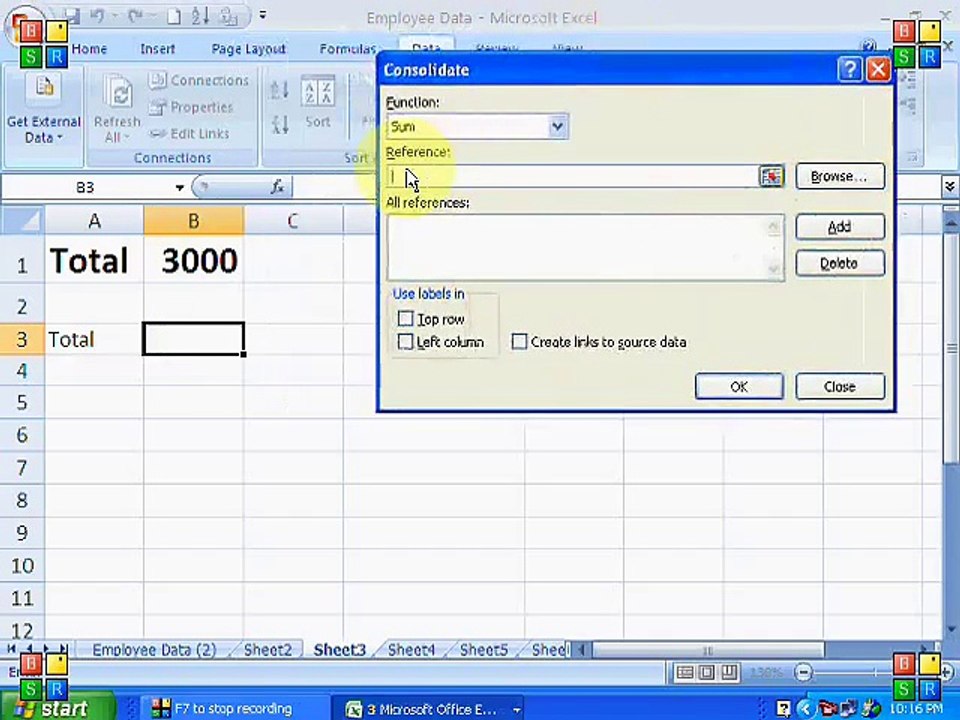Click the Sort Z to A icon
This screenshot has width=960, height=720.
280,125
